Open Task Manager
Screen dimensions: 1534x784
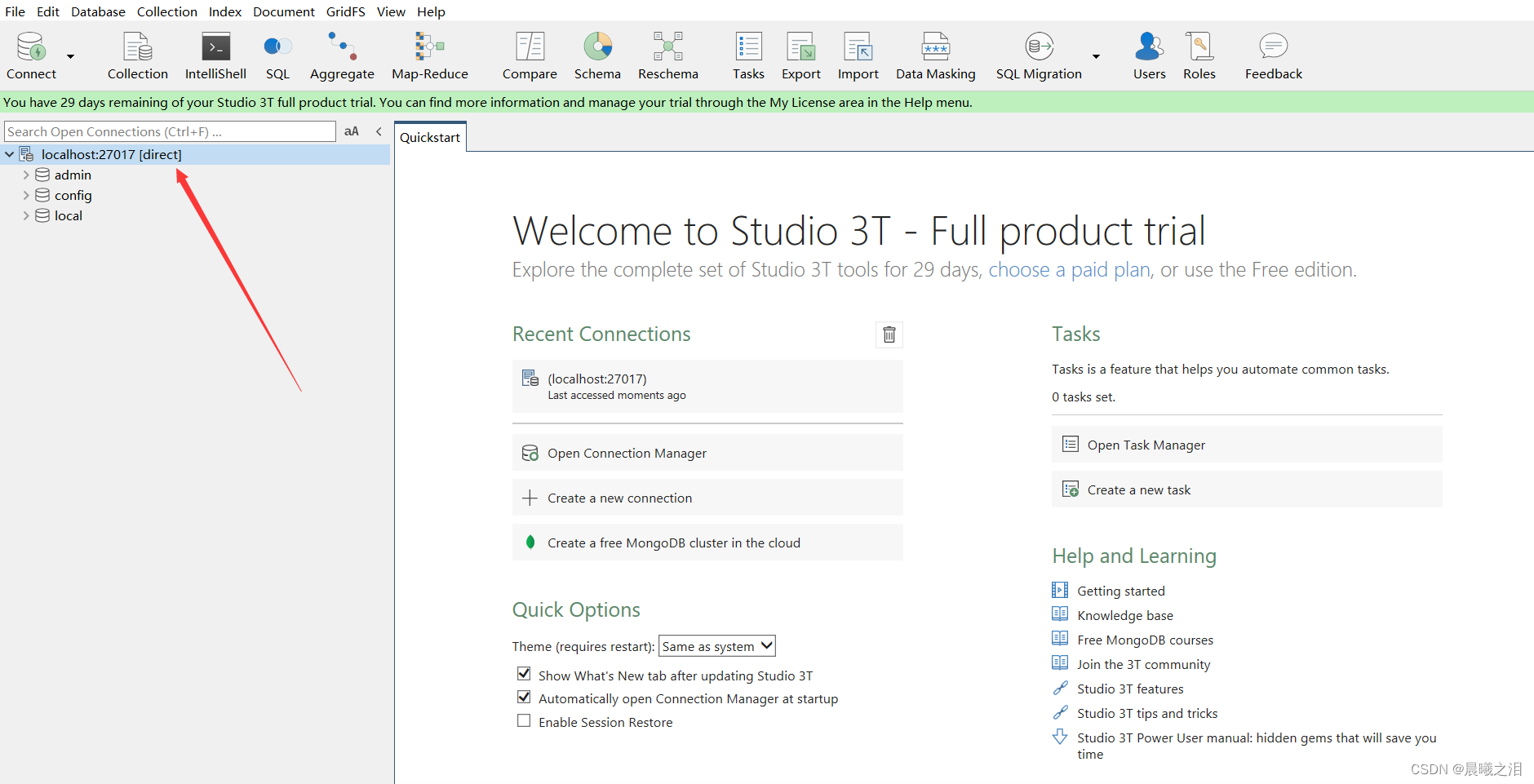pyautogui.click(x=1146, y=445)
